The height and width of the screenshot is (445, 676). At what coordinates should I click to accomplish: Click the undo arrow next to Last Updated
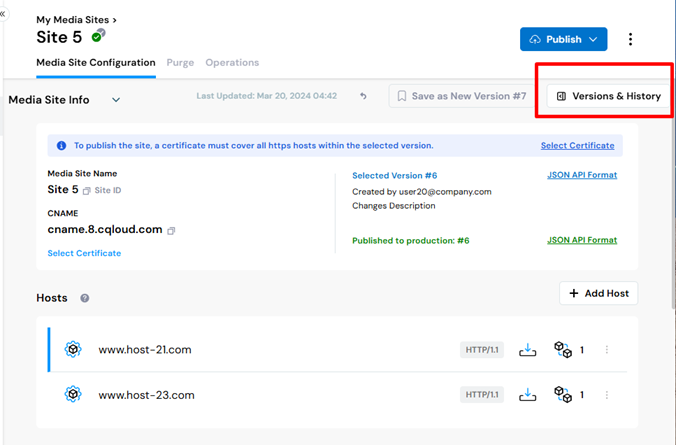coord(363,96)
